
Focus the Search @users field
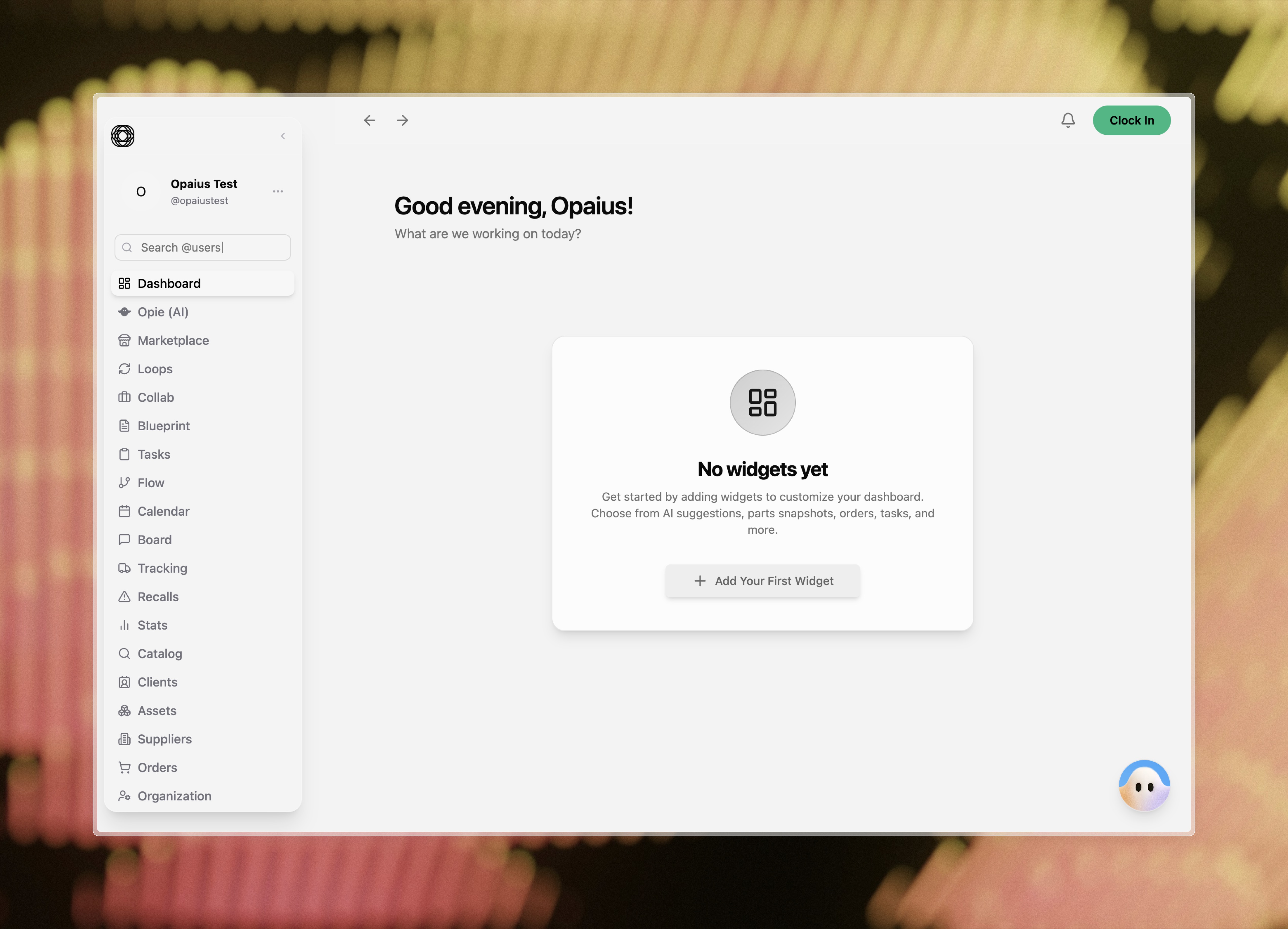pyautogui.click(x=210, y=248)
